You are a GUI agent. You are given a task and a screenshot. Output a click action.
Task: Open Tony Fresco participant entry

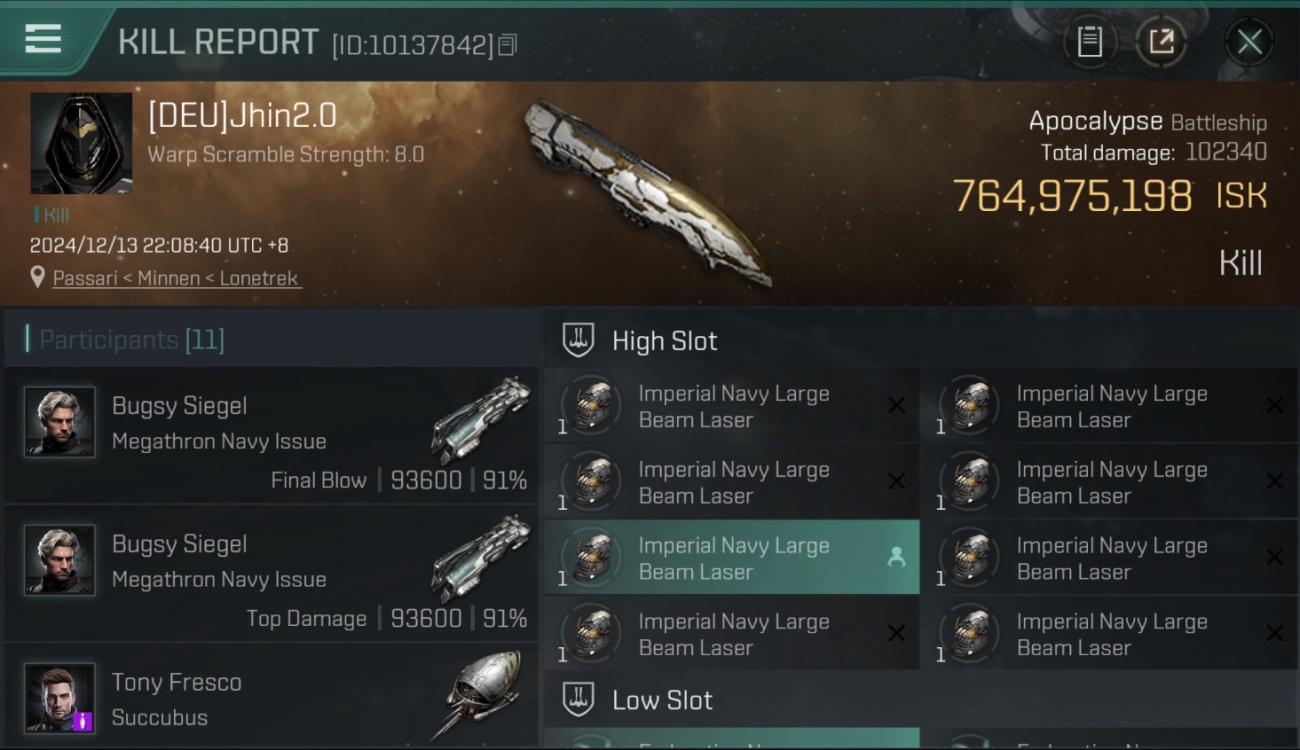pos(271,697)
